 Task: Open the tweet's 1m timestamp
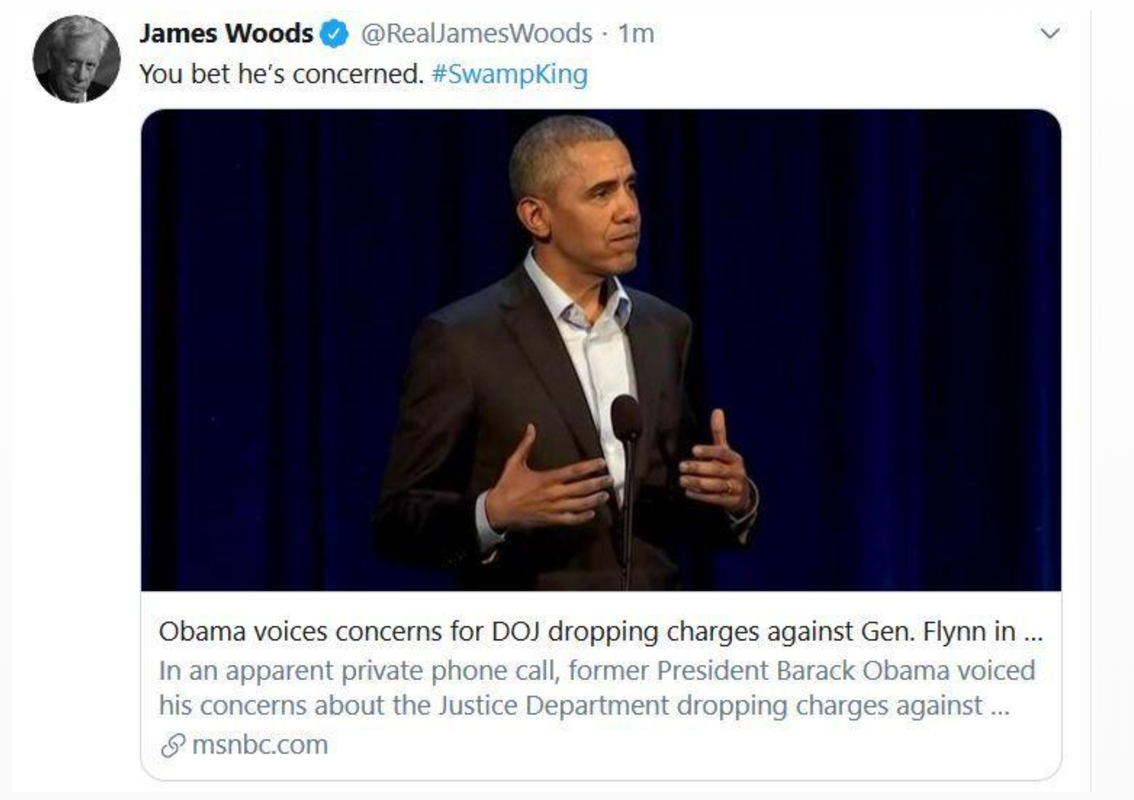(636, 33)
